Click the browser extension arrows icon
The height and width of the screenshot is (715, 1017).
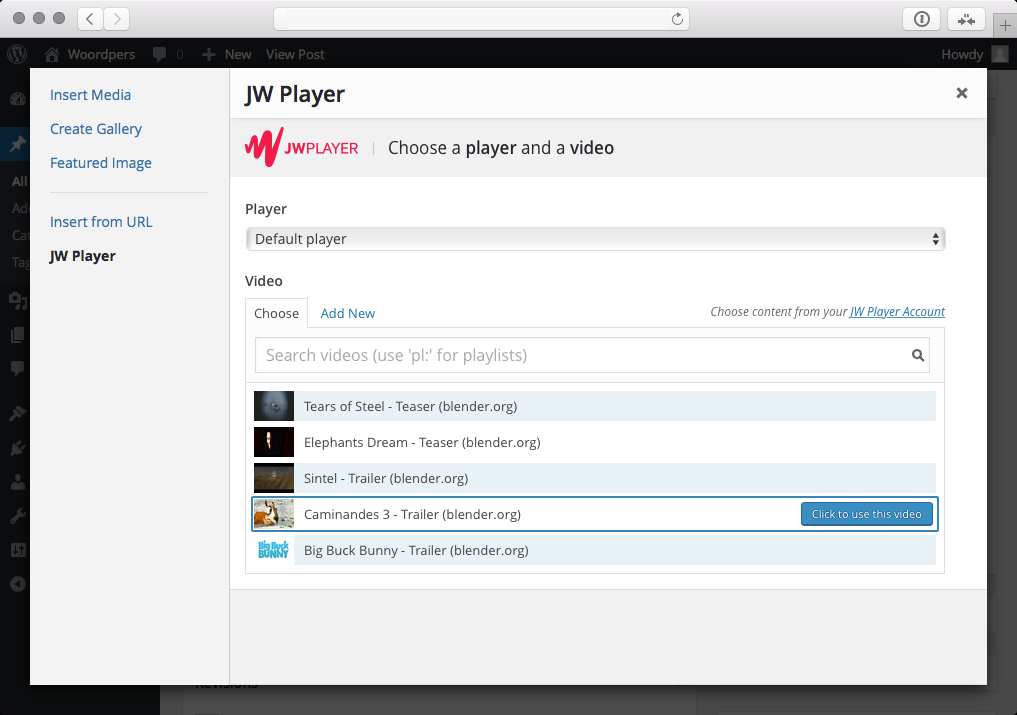[966, 19]
